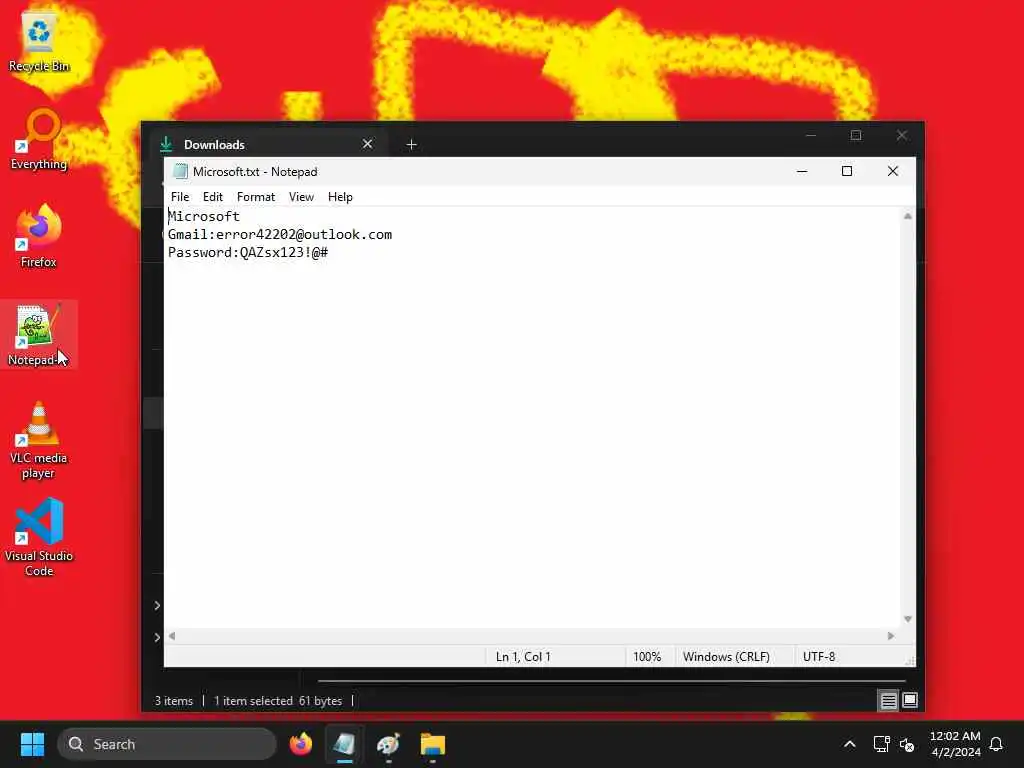Open Notepad's Help menu
The width and height of the screenshot is (1024, 768).
click(340, 197)
